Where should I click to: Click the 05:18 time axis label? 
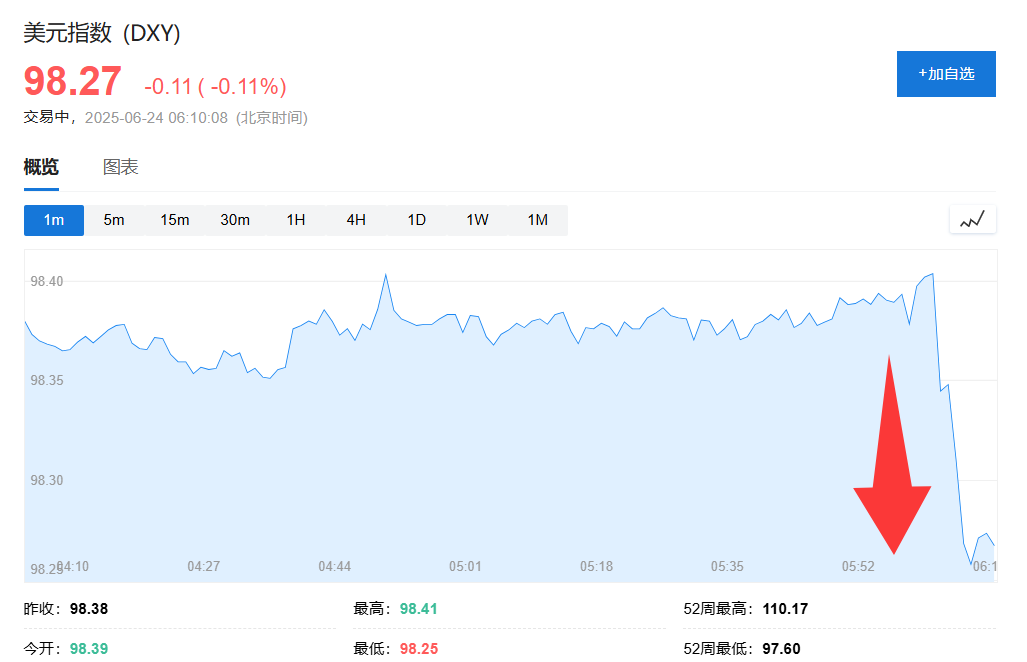pyautogui.click(x=597, y=566)
